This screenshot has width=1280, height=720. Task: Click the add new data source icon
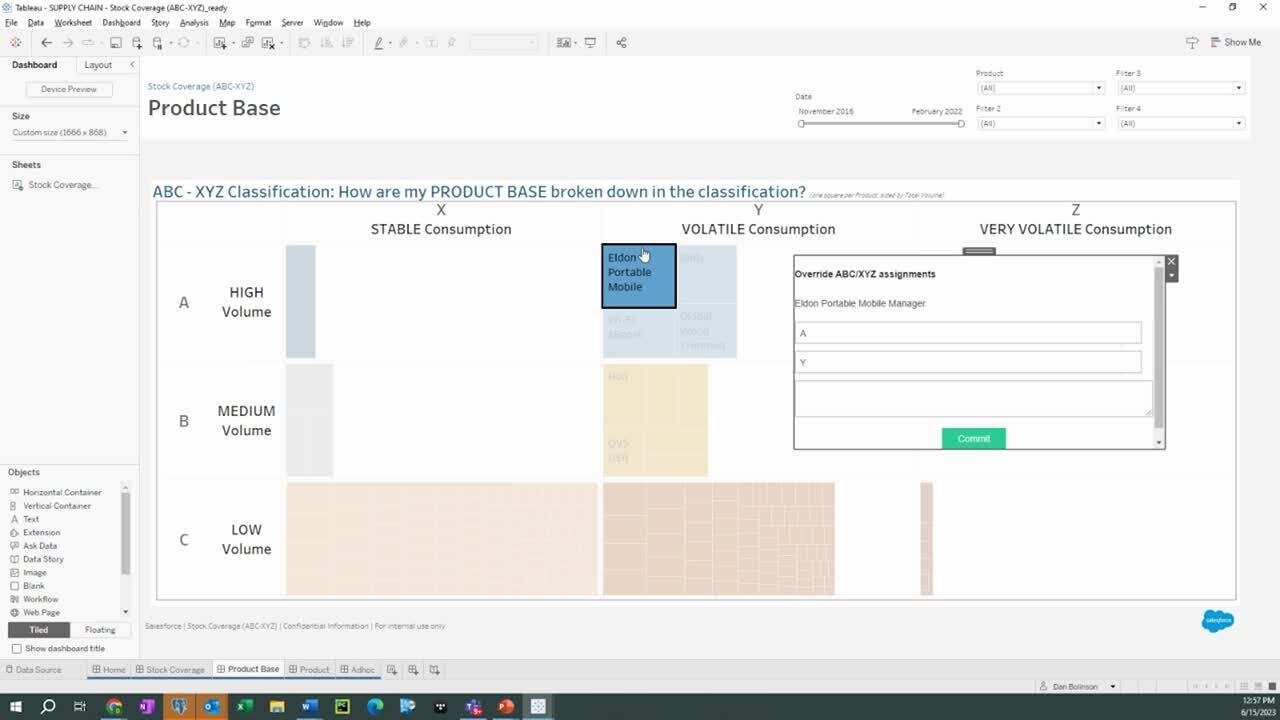[x=137, y=42]
